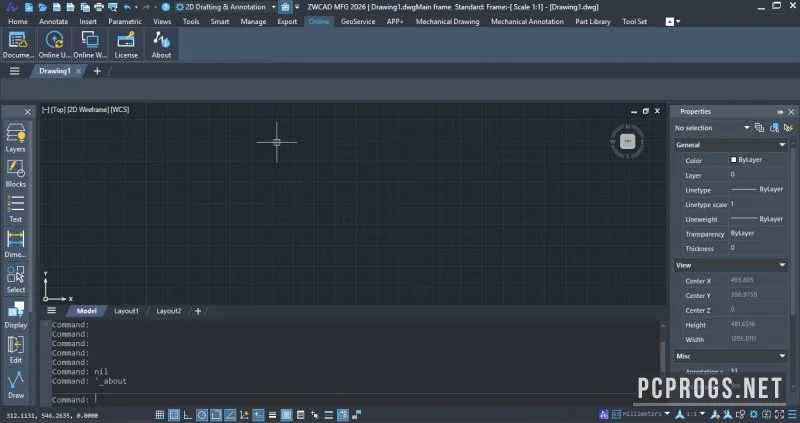Switch to the Home ribbon tab
The image size is (800, 423).
(18, 21)
